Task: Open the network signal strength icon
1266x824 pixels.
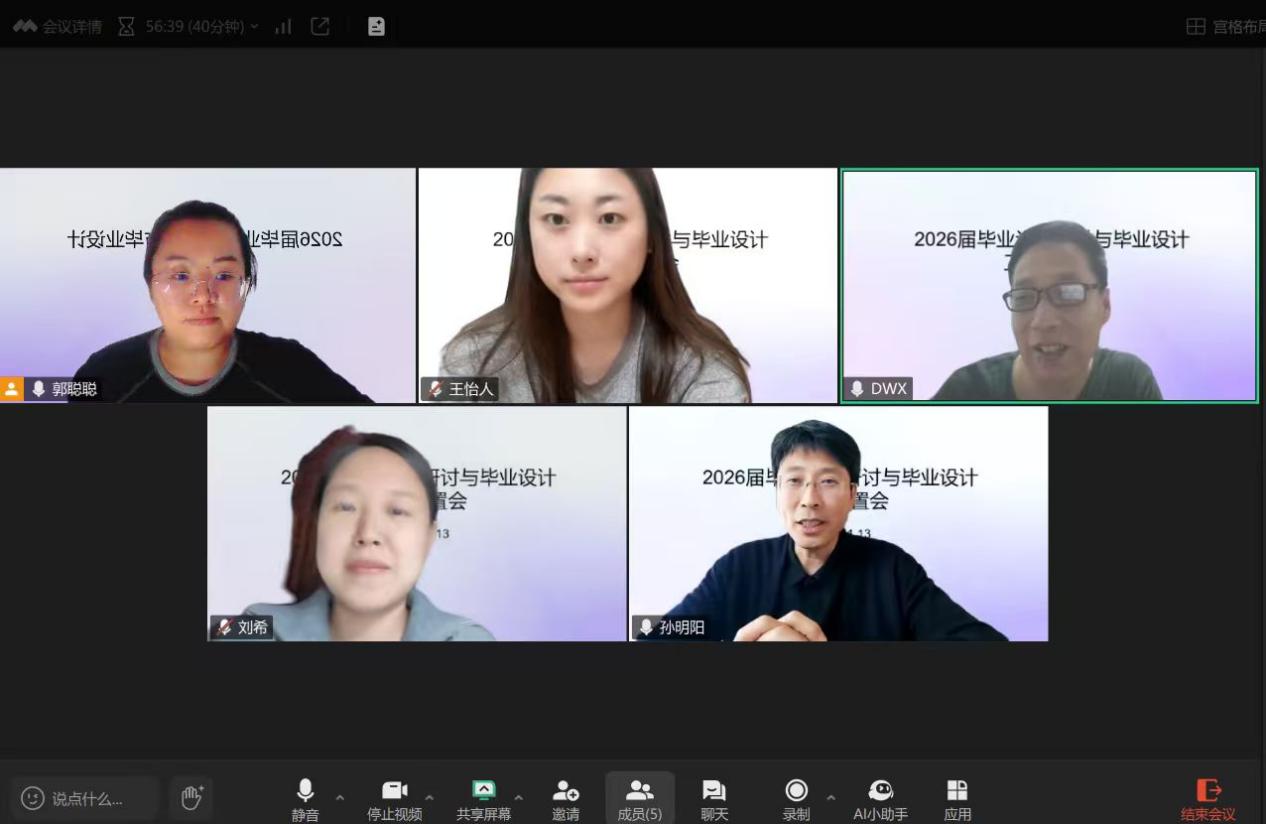Action: [x=283, y=27]
